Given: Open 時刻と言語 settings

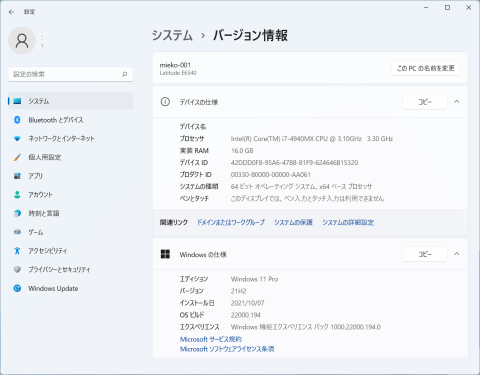Looking at the screenshot, I should 70,213.
